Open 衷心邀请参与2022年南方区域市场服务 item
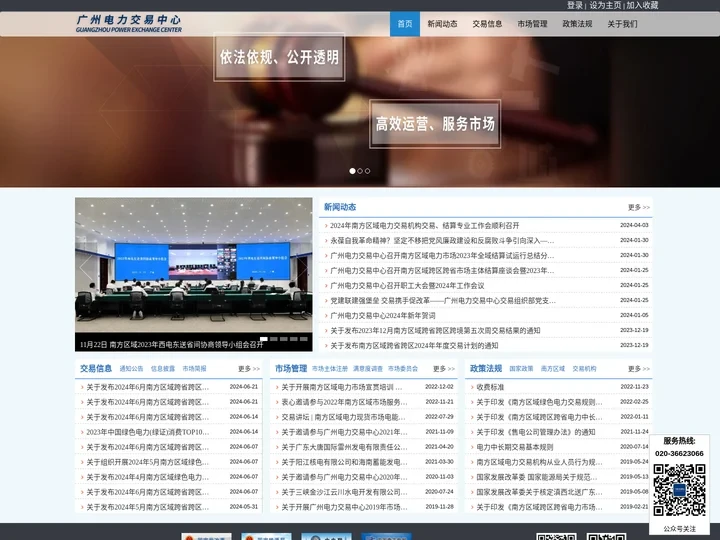 click(x=344, y=402)
